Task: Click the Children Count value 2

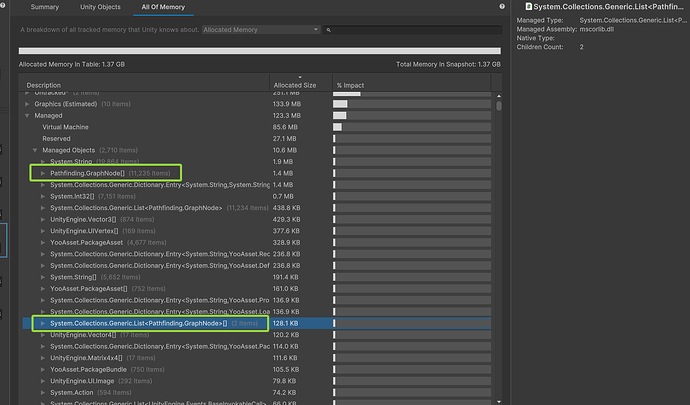Action: point(581,47)
